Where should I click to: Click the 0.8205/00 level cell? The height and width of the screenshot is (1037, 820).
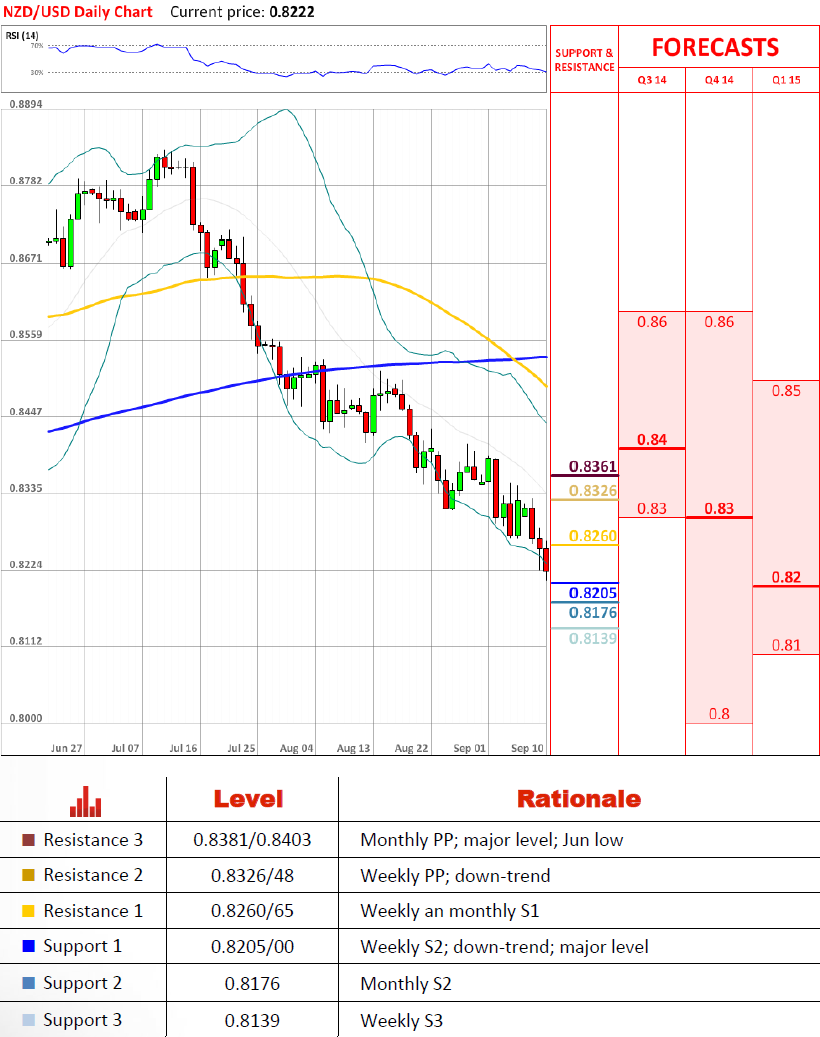252,946
